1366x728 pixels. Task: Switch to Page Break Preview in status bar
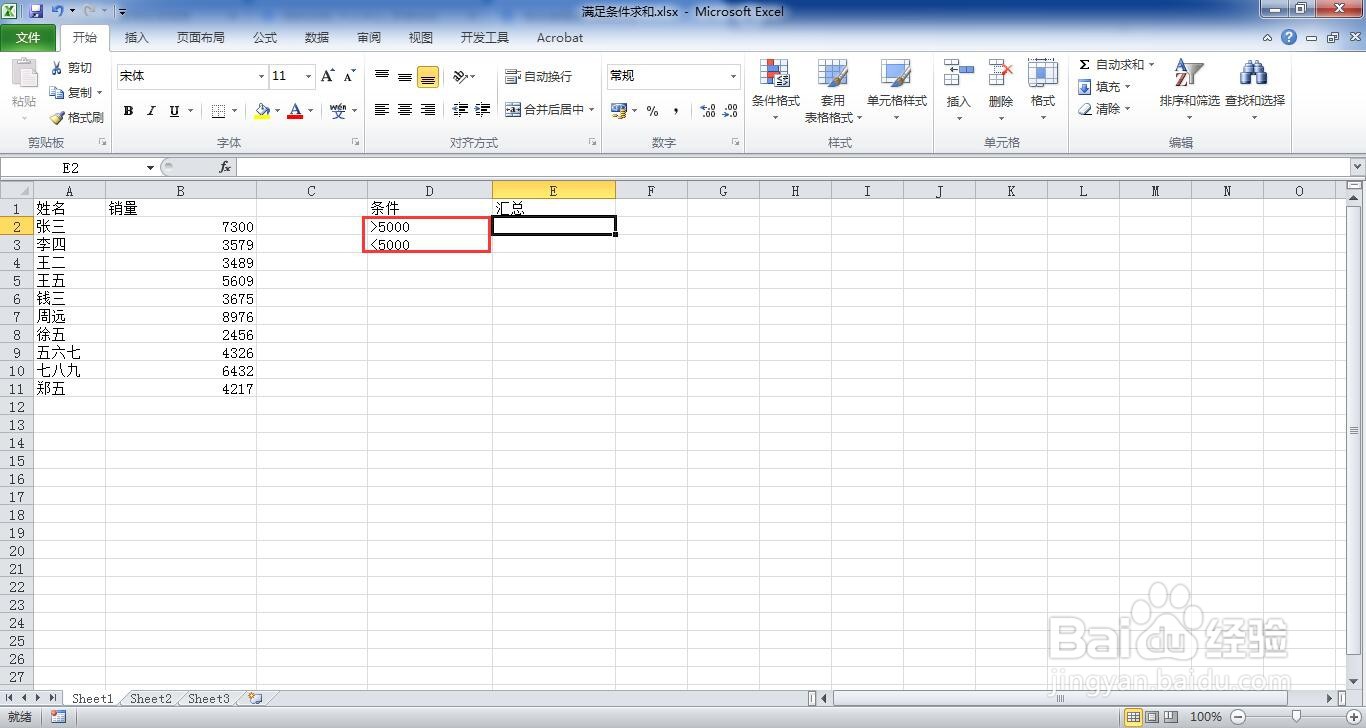coord(1171,717)
